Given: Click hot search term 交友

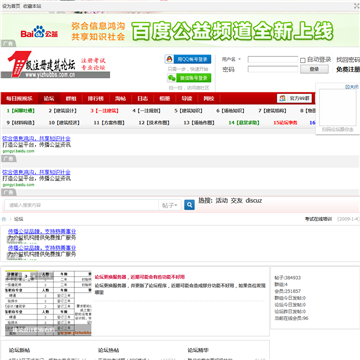Looking at the screenshot, I should click(x=237, y=201).
